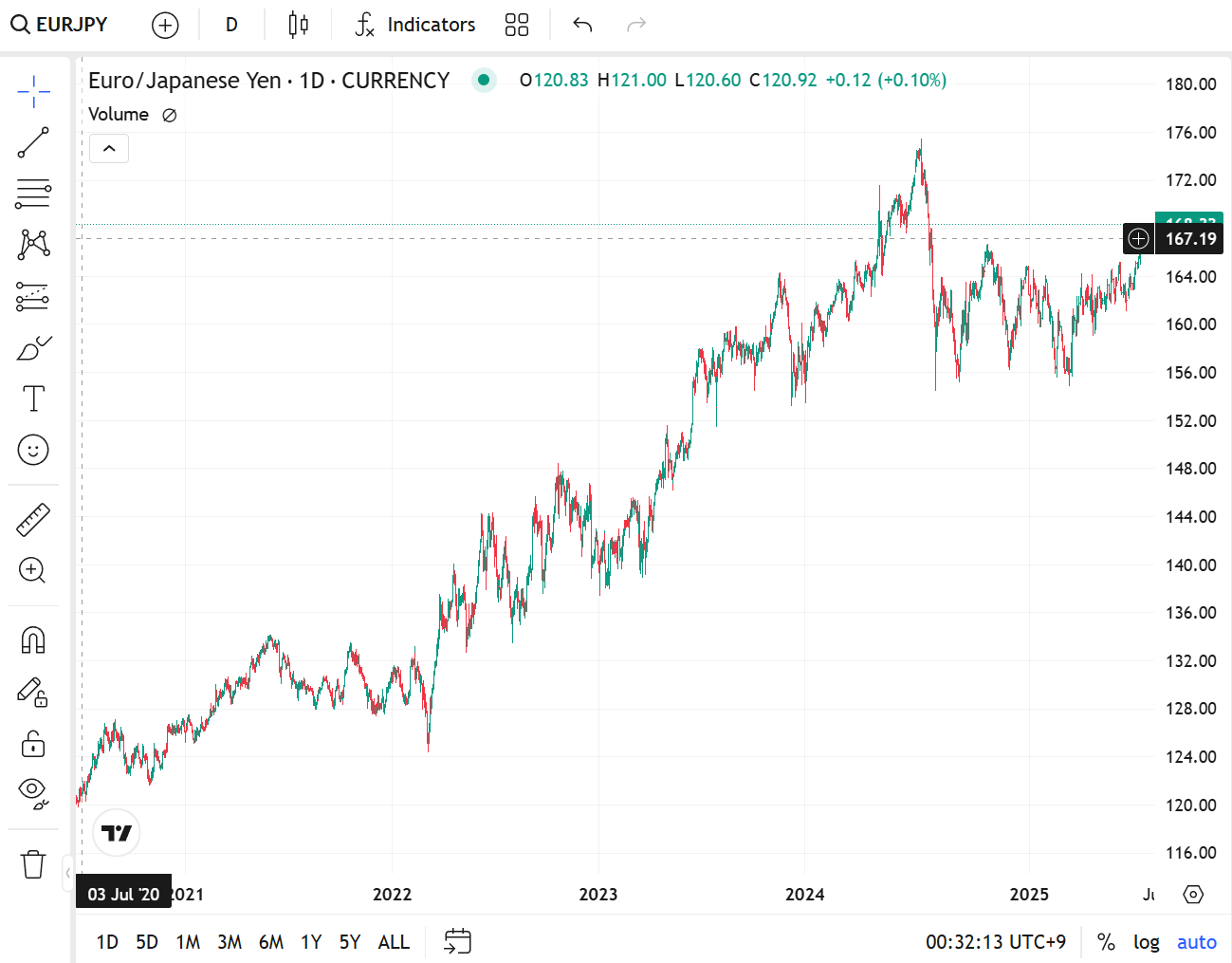Open go to date calendar
Image resolution: width=1232 pixels, height=963 pixels.
coord(457,941)
